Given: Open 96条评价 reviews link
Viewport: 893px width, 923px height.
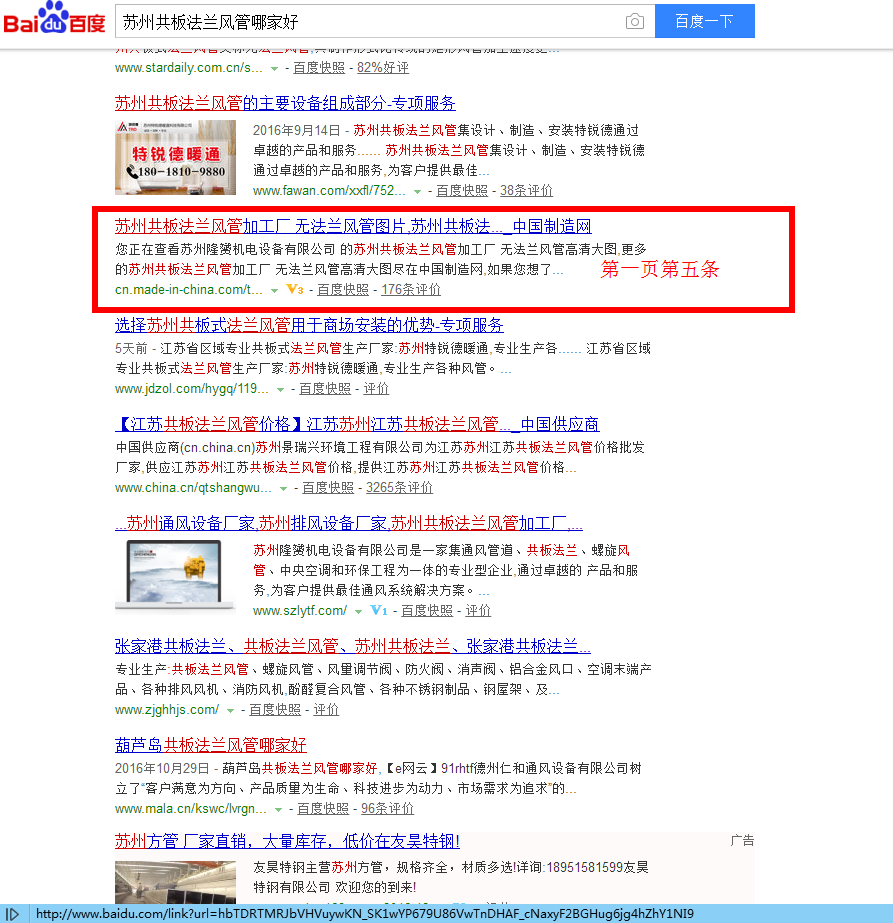Looking at the screenshot, I should tap(387, 809).
